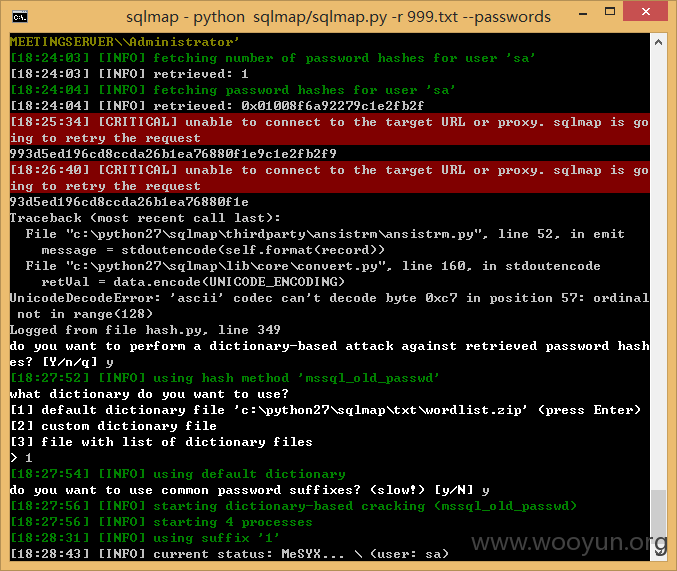
Task: Click the 'message = stdoutencode(self.format(record))' line
Action: point(213,250)
